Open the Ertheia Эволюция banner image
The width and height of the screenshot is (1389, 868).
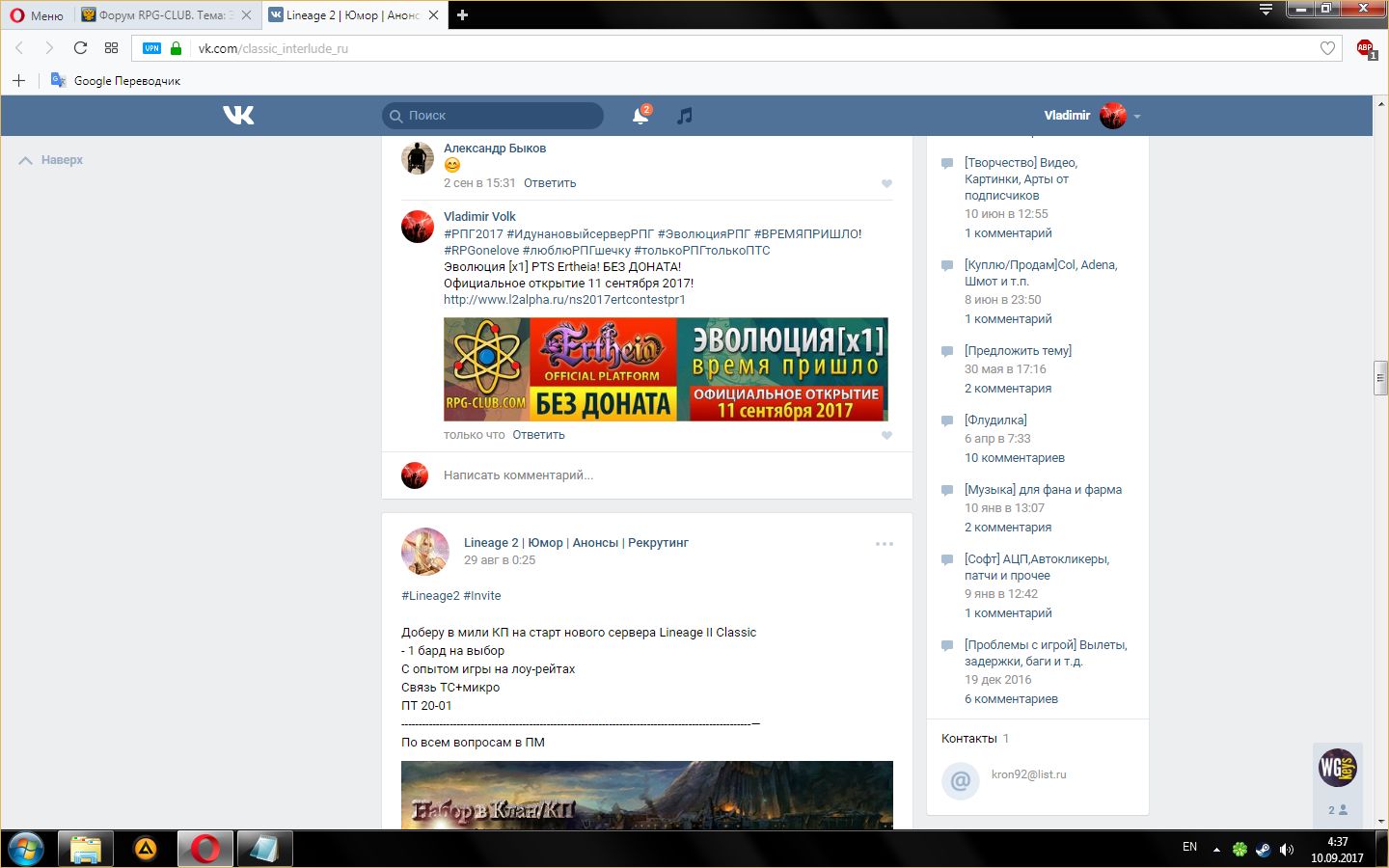666,369
